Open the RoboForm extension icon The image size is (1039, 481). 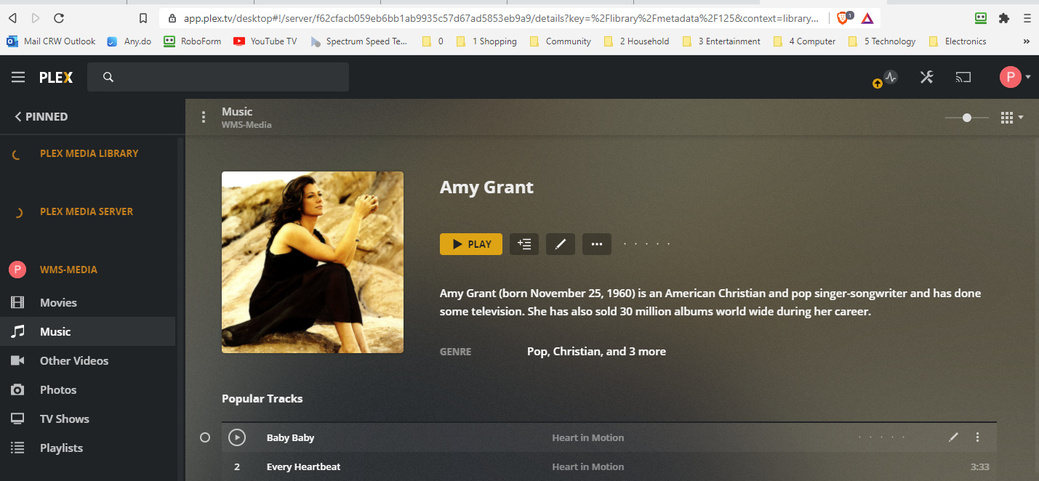point(981,19)
